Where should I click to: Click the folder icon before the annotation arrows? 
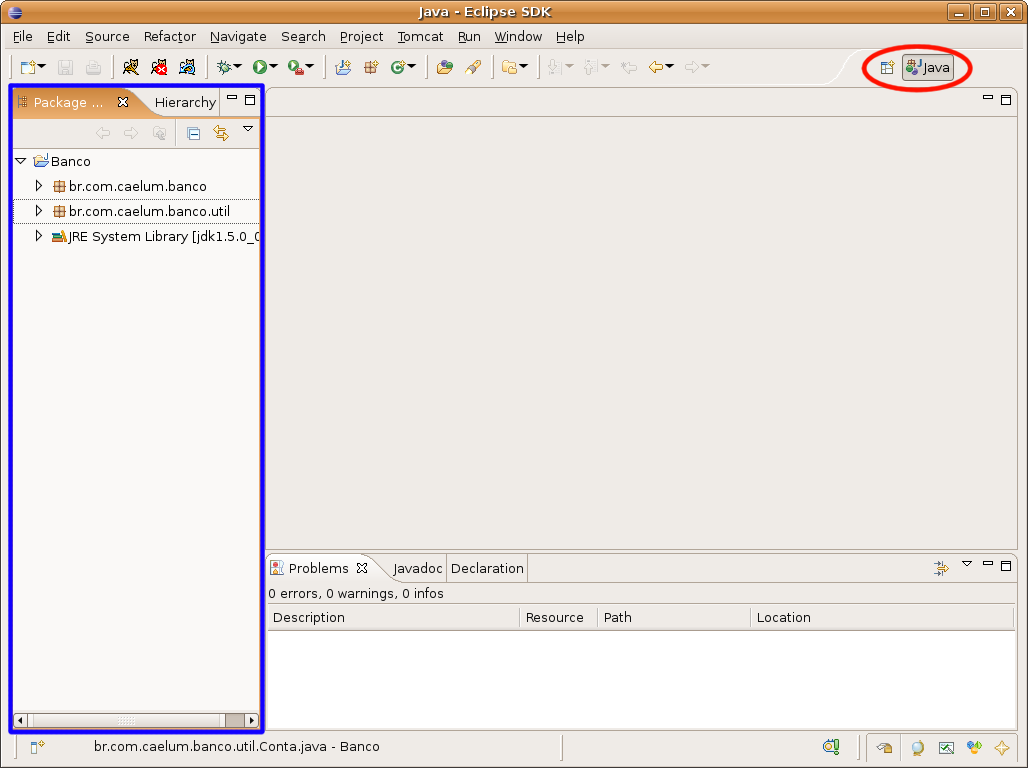click(509, 67)
